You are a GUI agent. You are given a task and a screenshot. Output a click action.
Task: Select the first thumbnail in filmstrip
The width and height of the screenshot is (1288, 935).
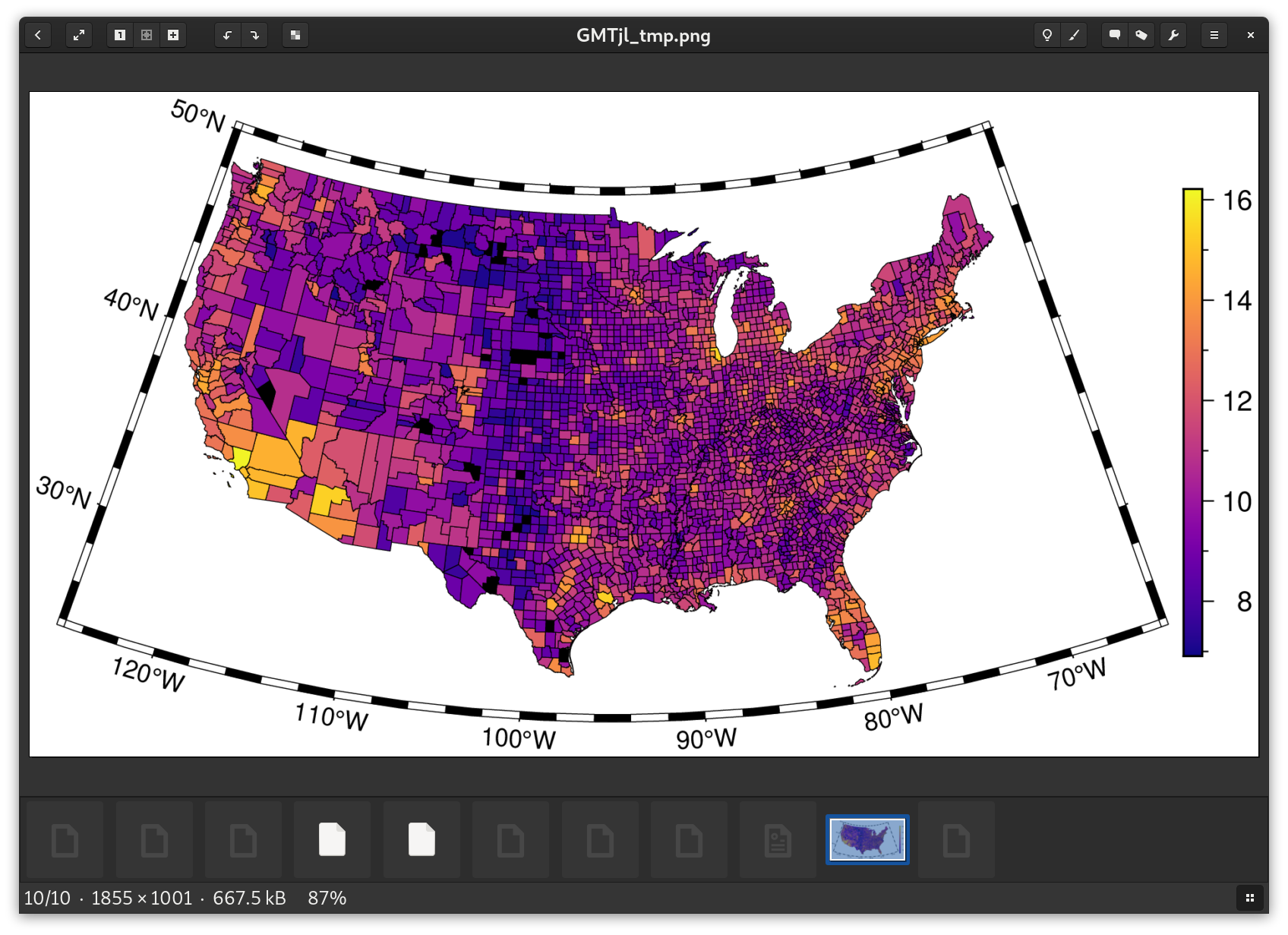click(65, 840)
